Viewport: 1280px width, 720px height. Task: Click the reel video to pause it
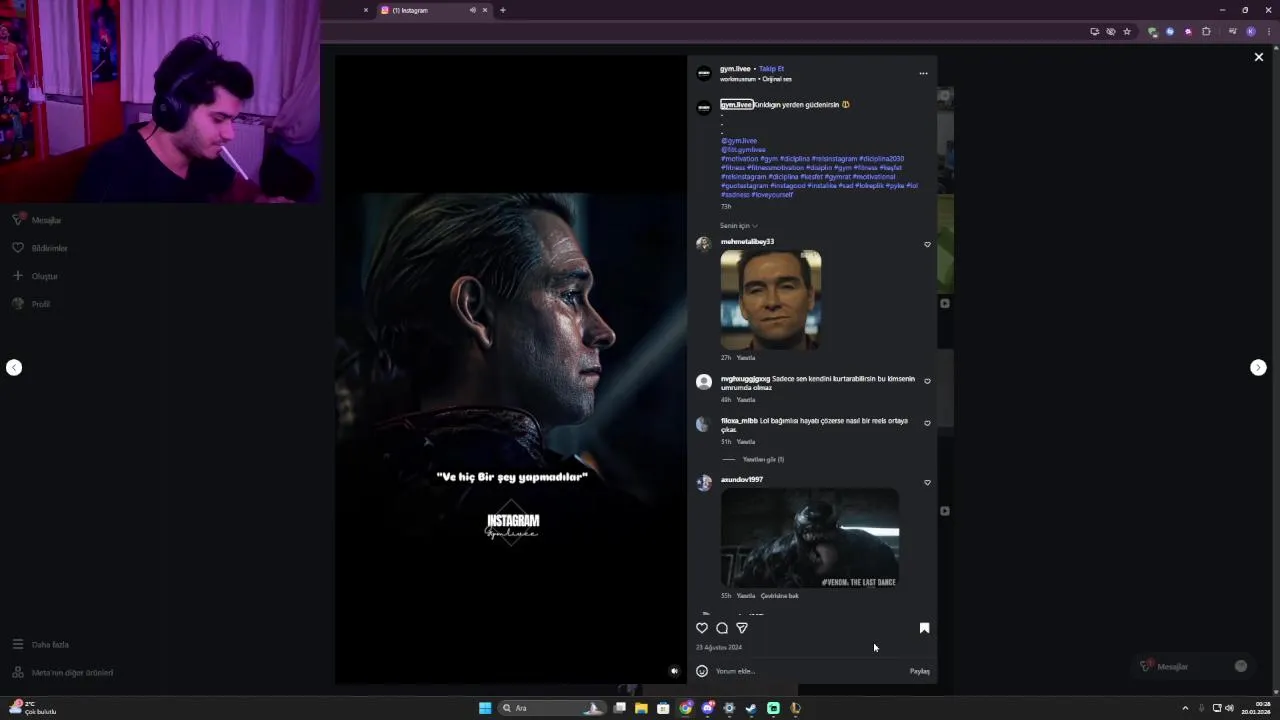coord(510,370)
